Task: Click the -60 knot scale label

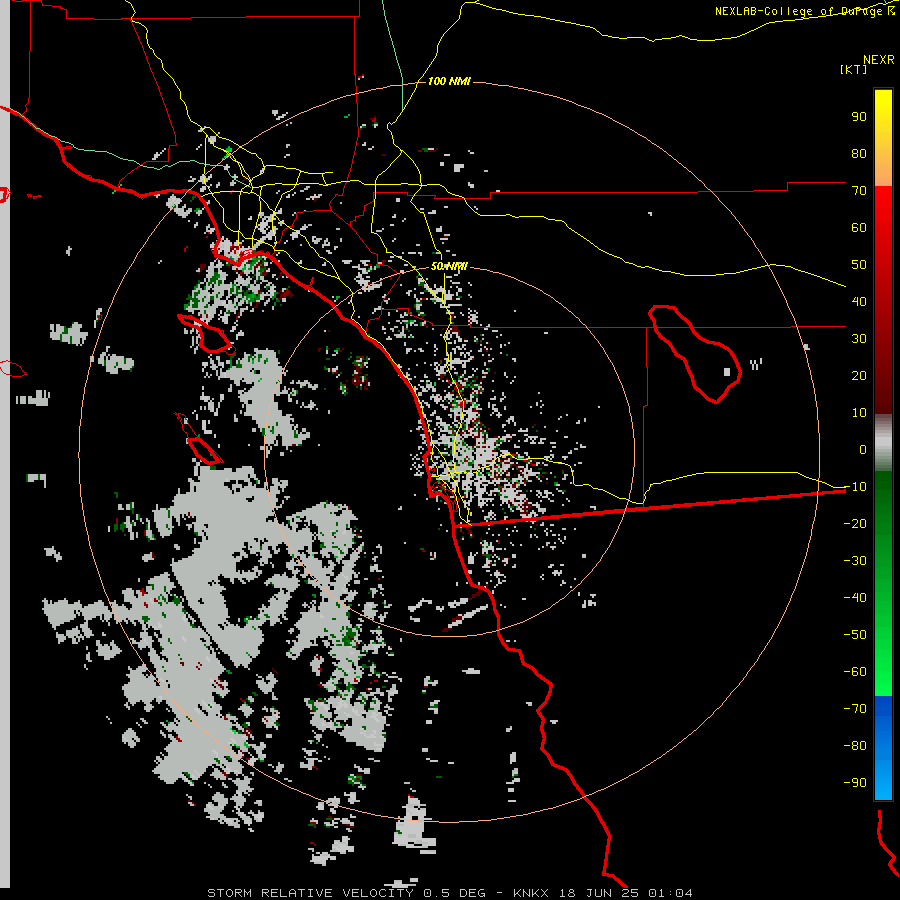Action: point(855,672)
